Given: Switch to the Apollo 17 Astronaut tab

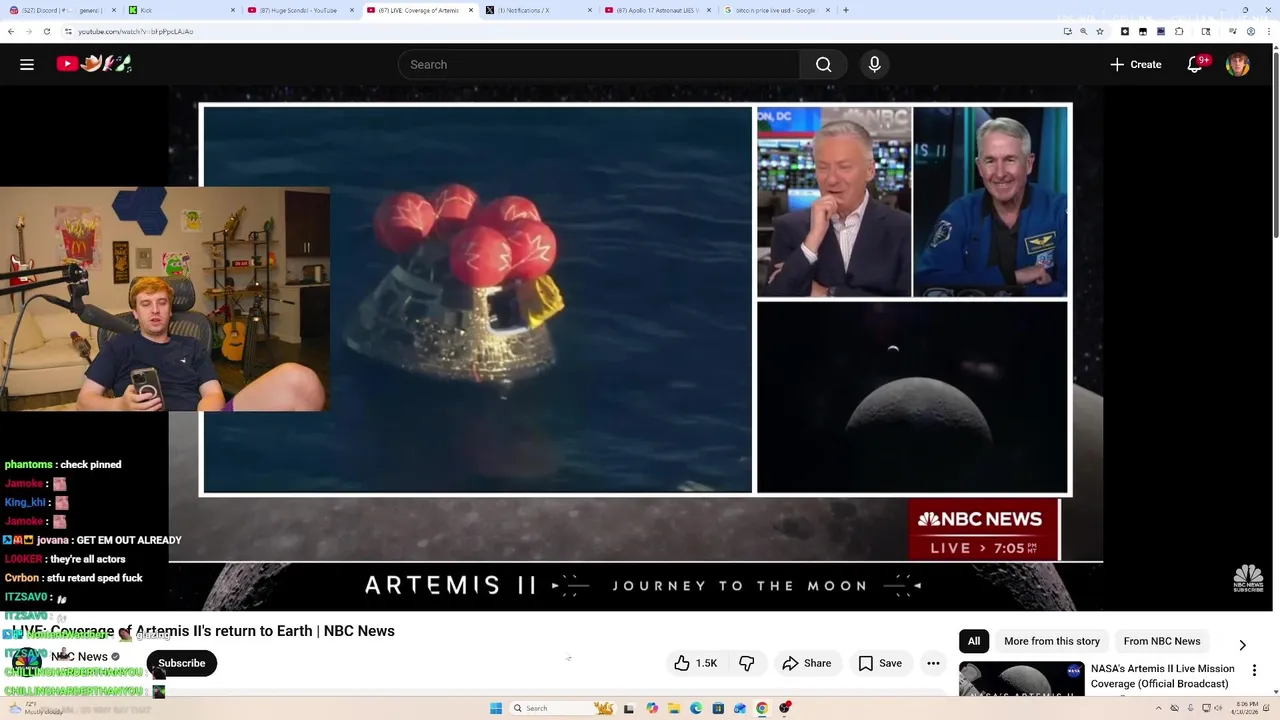Looking at the screenshot, I should [x=658, y=10].
